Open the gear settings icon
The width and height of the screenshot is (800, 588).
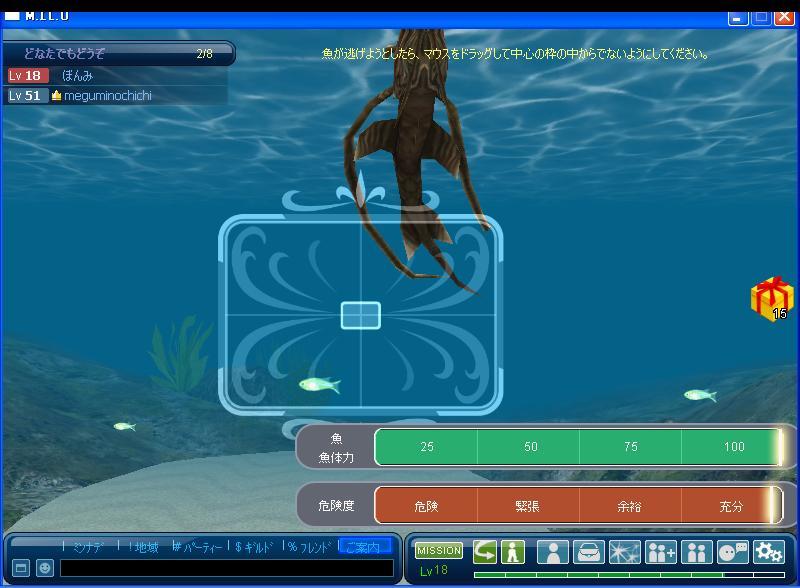coord(768,551)
